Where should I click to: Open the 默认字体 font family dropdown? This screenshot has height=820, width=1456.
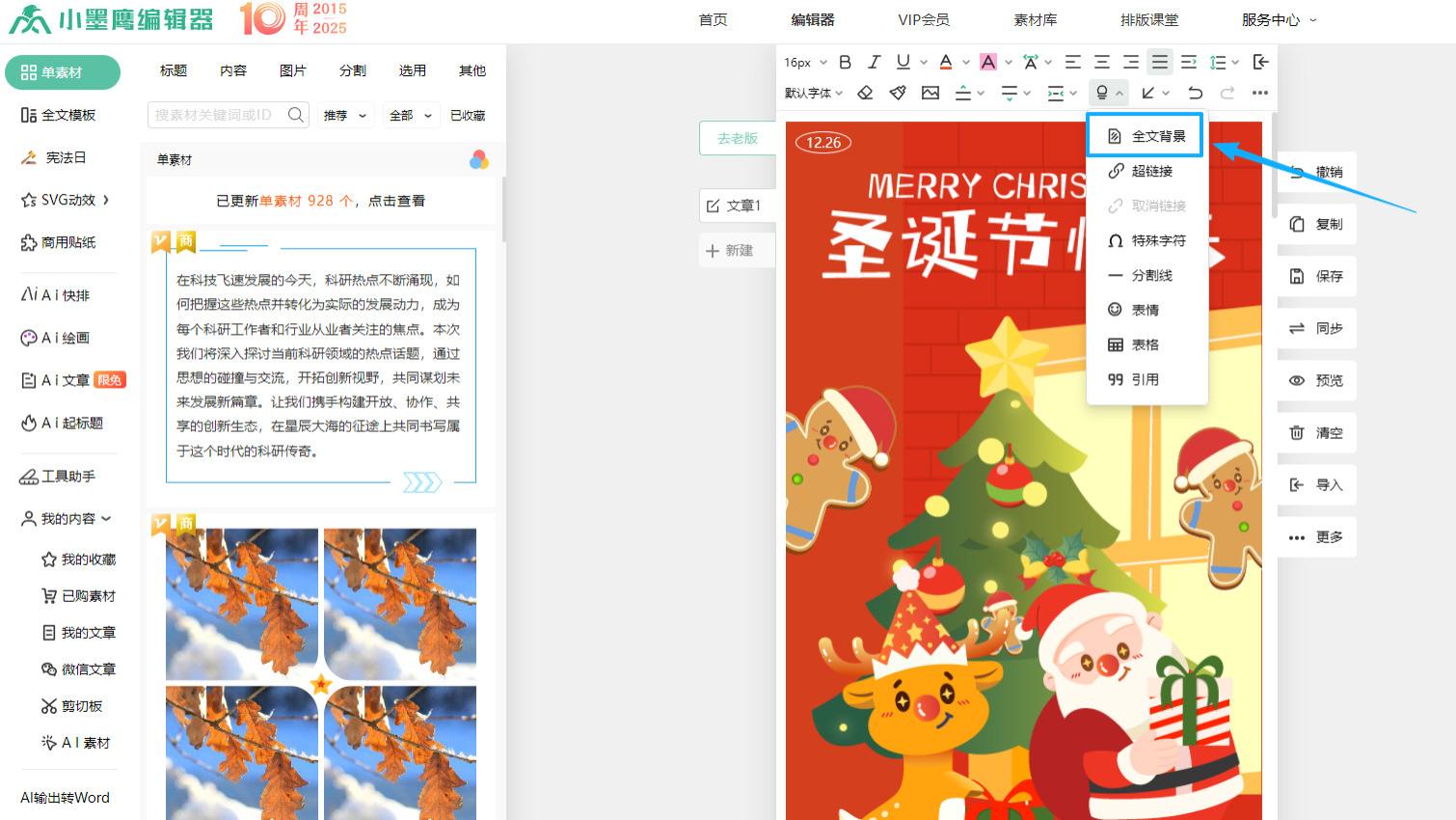(x=813, y=93)
